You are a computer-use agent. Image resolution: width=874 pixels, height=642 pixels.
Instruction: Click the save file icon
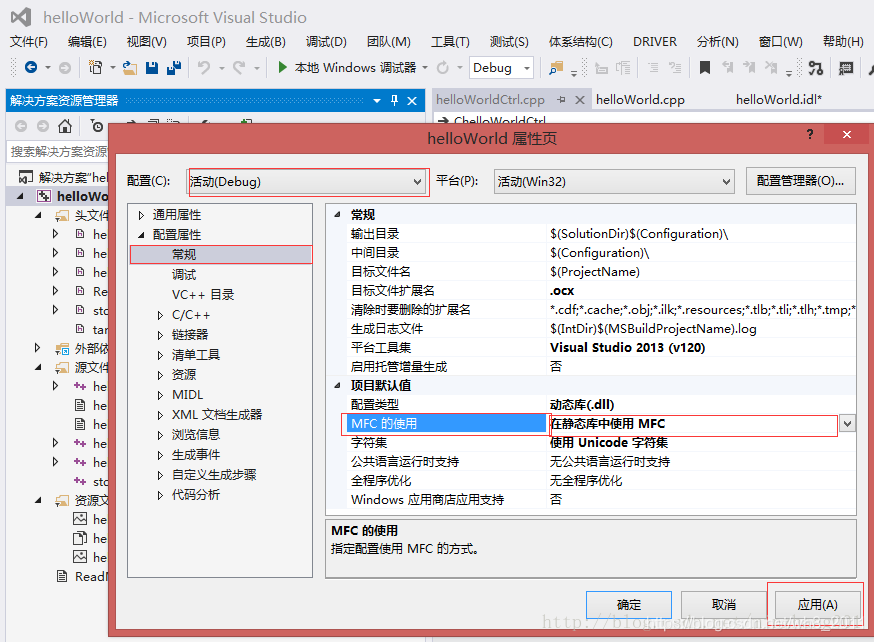(152, 67)
